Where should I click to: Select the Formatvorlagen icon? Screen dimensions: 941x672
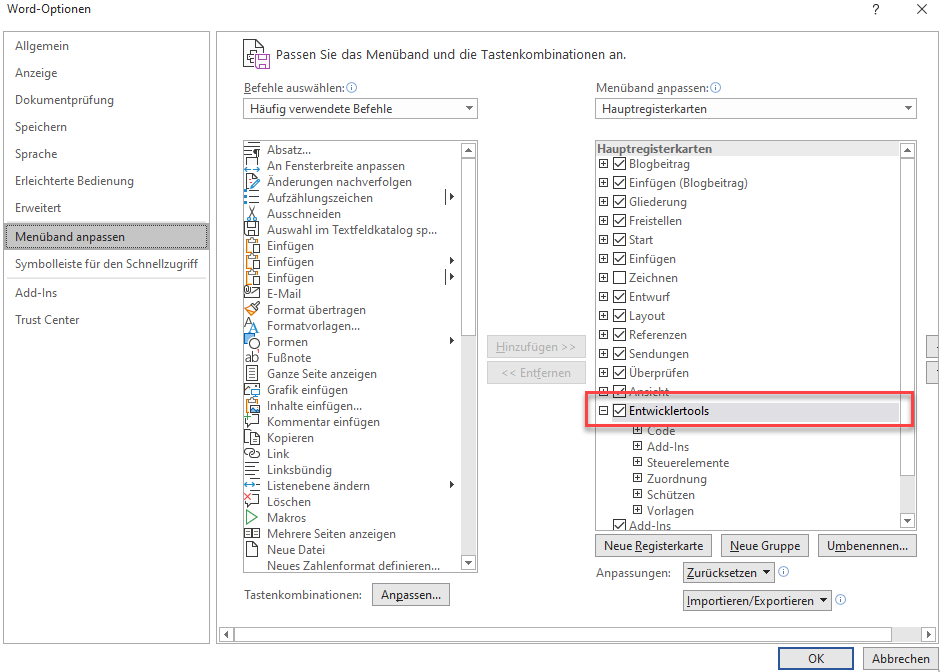pos(252,326)
